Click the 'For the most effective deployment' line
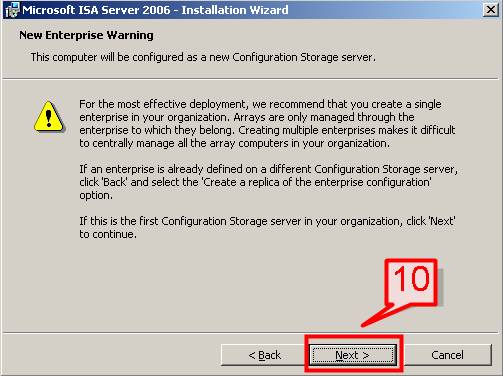Screen dimensions: 503x376 [x=260, y=104]
